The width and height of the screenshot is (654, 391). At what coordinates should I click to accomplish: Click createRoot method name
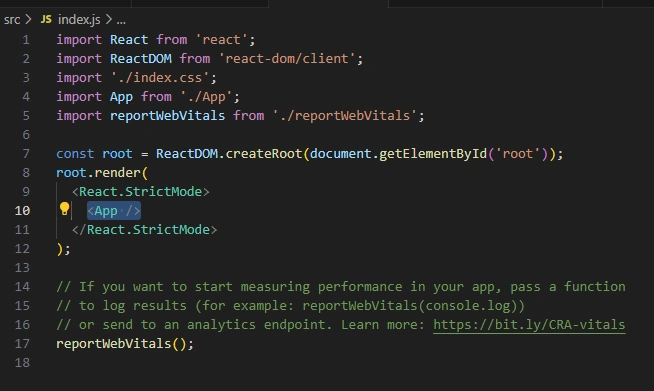[x=264, y=154]
